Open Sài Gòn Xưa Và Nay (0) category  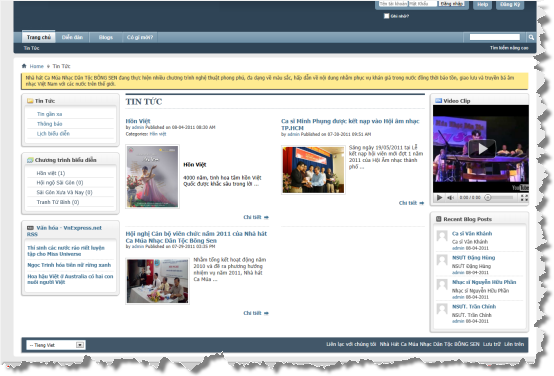pyautogui.click(x=64, y=193)
